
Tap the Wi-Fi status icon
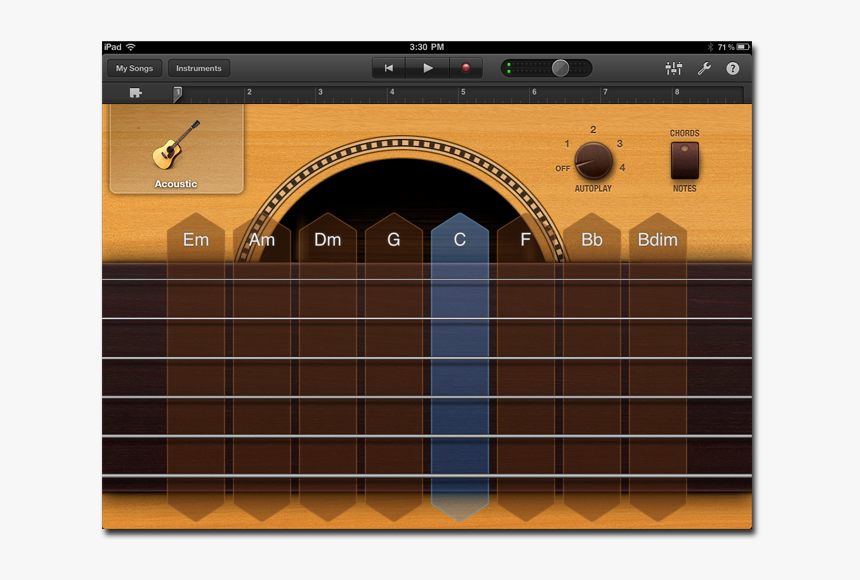click(131, 47)
